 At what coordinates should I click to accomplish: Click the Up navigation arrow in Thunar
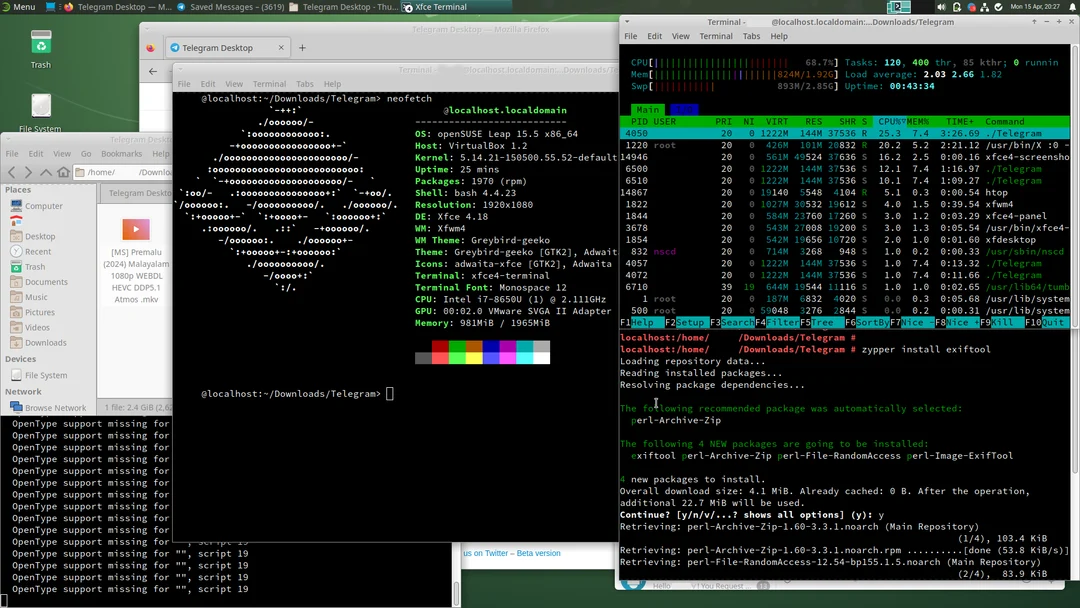[x=46, y=173]
